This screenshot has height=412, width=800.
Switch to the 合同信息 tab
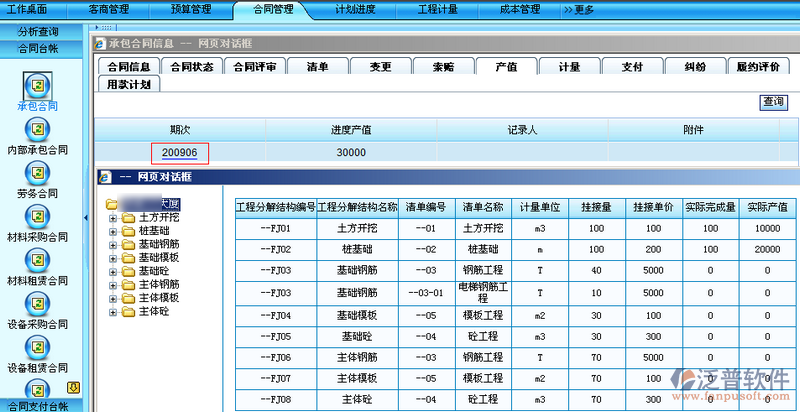pos(127,67)
